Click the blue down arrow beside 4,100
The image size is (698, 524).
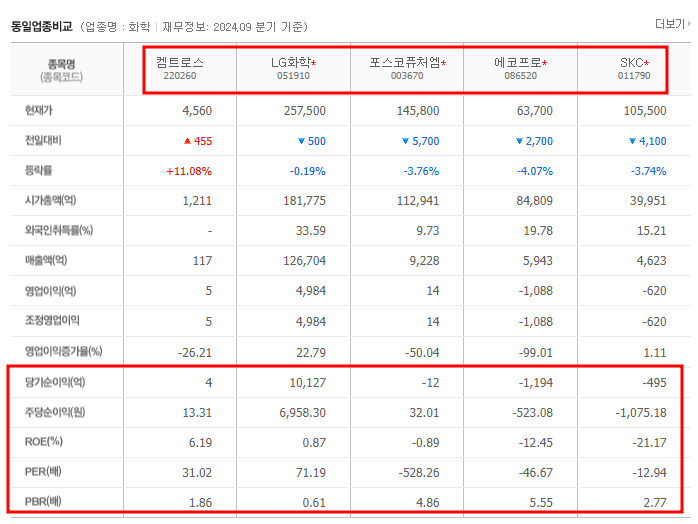click(632, 141)
